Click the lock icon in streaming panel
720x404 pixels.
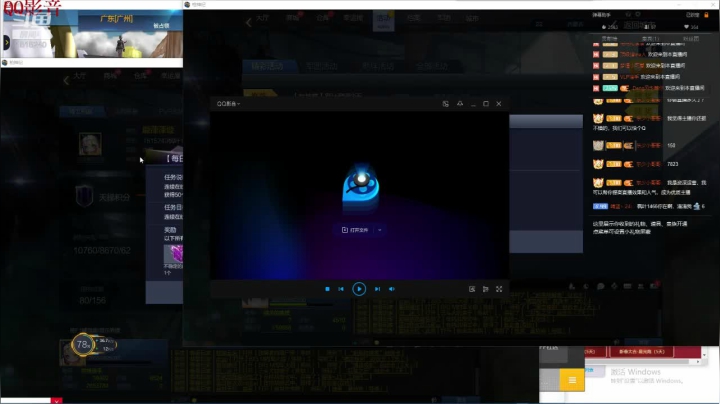click(706, 15)
